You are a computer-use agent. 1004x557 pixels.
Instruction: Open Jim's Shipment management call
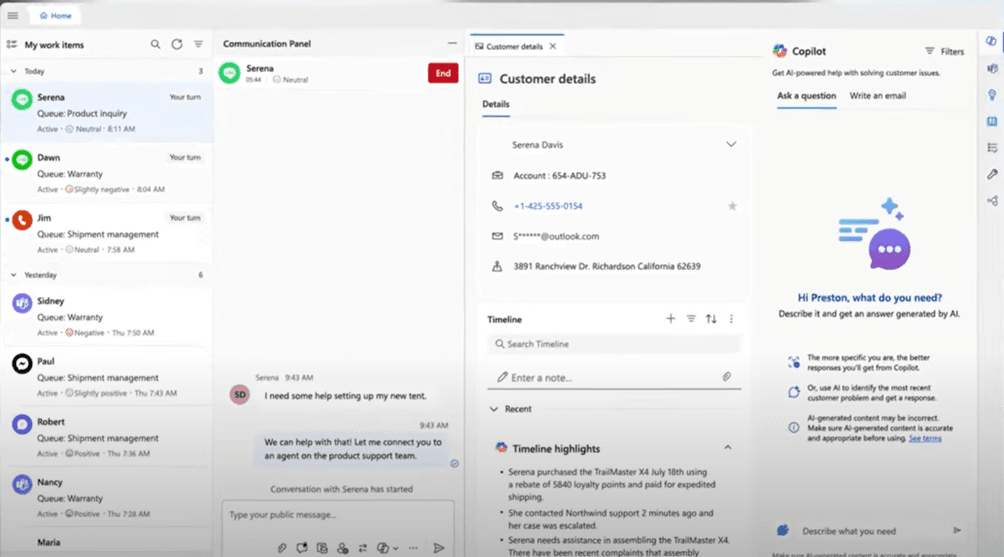(107, 233)
